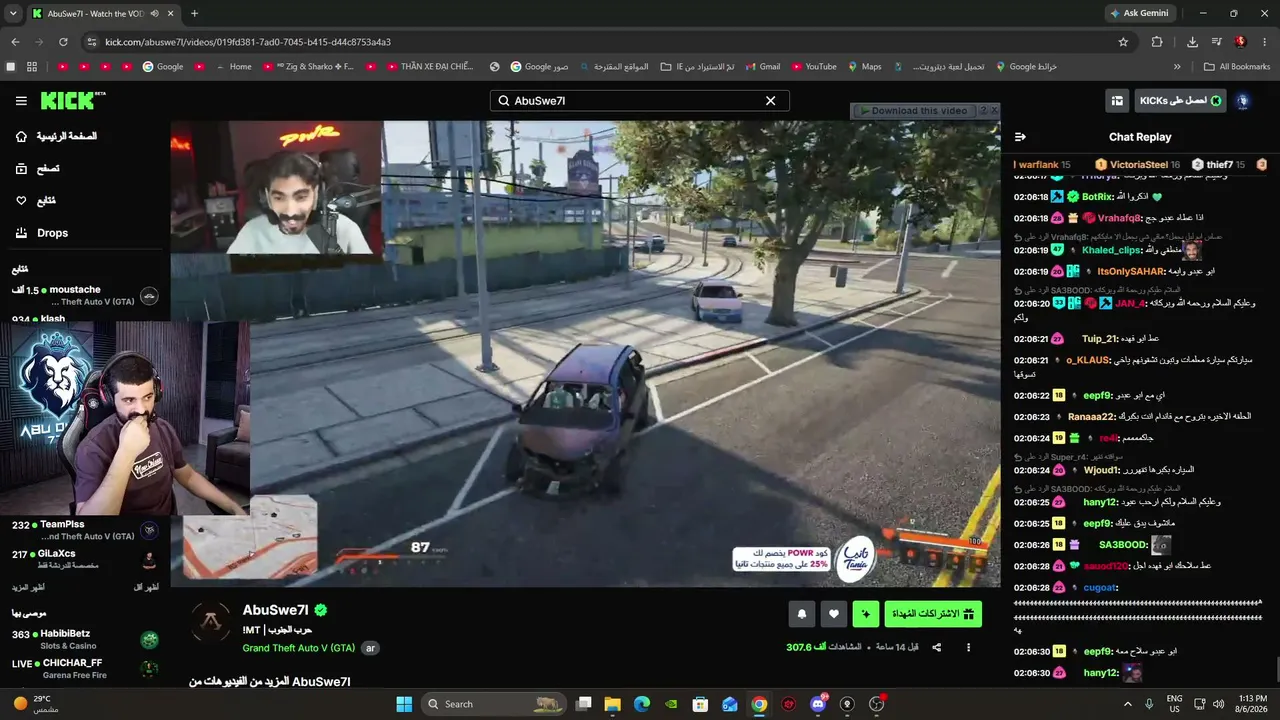Viewport: 1280px width, 720px height.
Task: Reload the page in Chrome
Action: point(63,42)
